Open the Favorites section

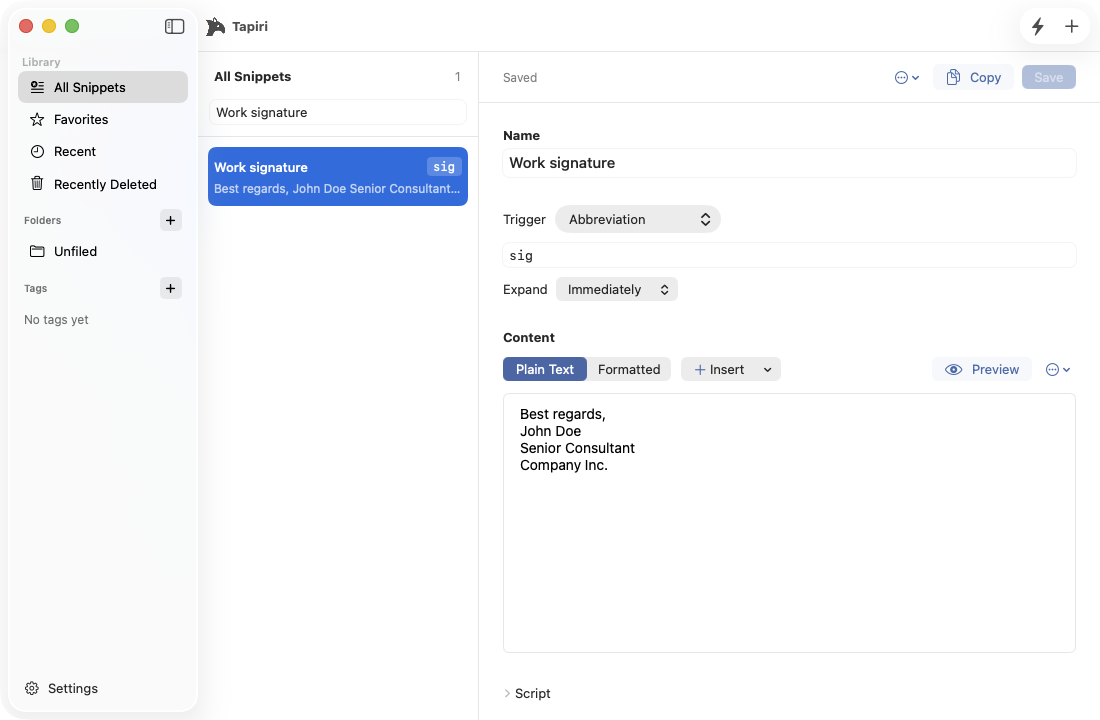tap(103, 119)
